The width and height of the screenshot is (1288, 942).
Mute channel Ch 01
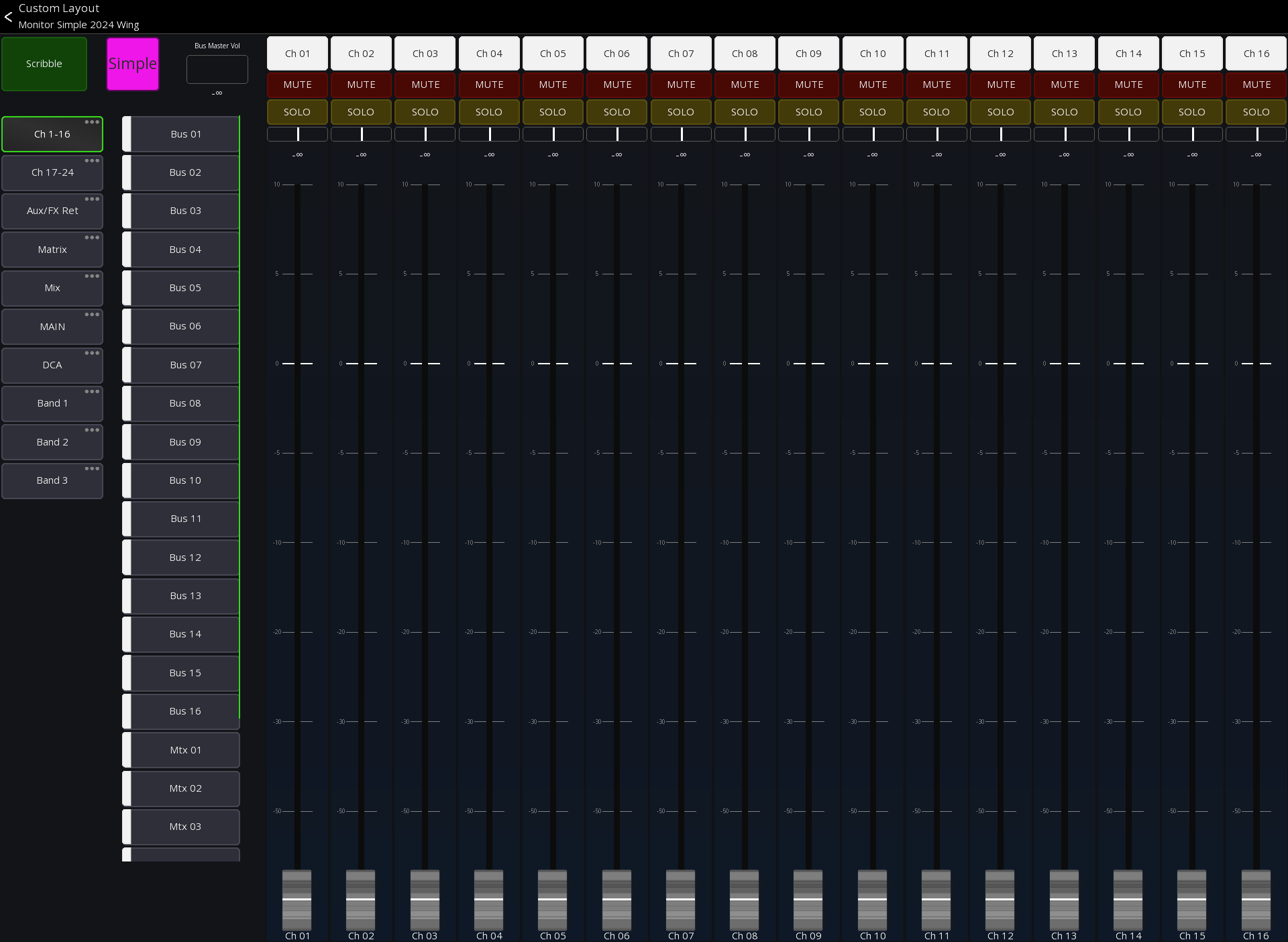[x=297, y=85]
